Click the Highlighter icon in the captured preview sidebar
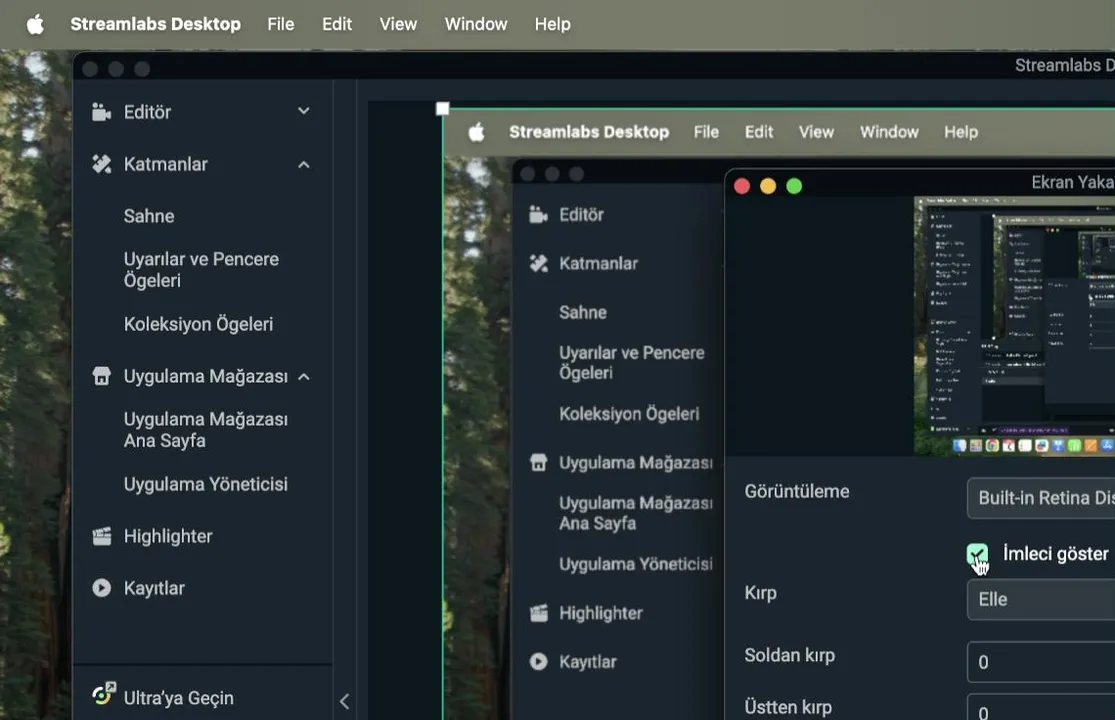 point(538,613)
